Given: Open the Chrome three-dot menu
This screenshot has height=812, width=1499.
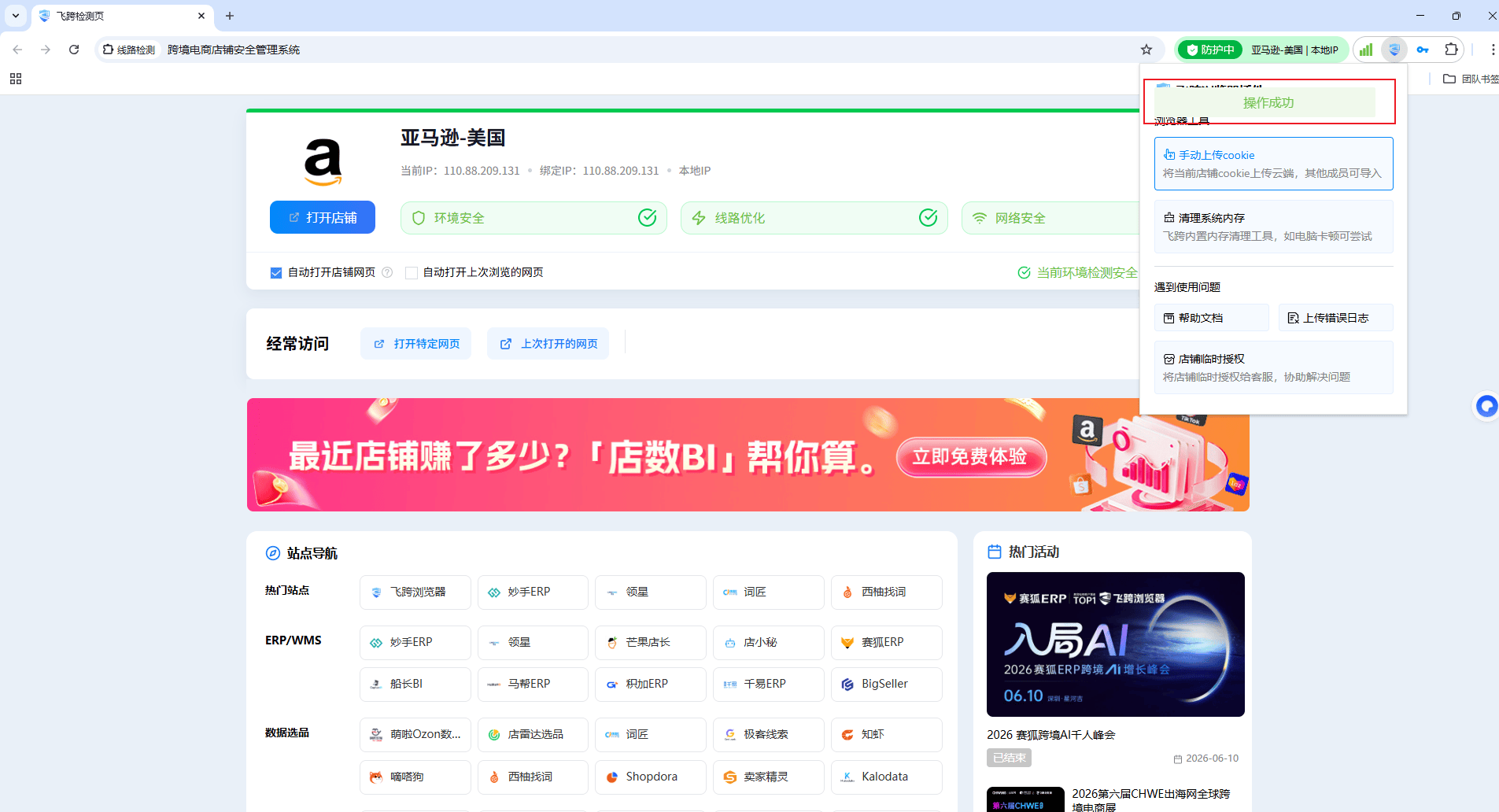Looking at the screenshot, I should pyautogui.click(x=1492, y=50).
